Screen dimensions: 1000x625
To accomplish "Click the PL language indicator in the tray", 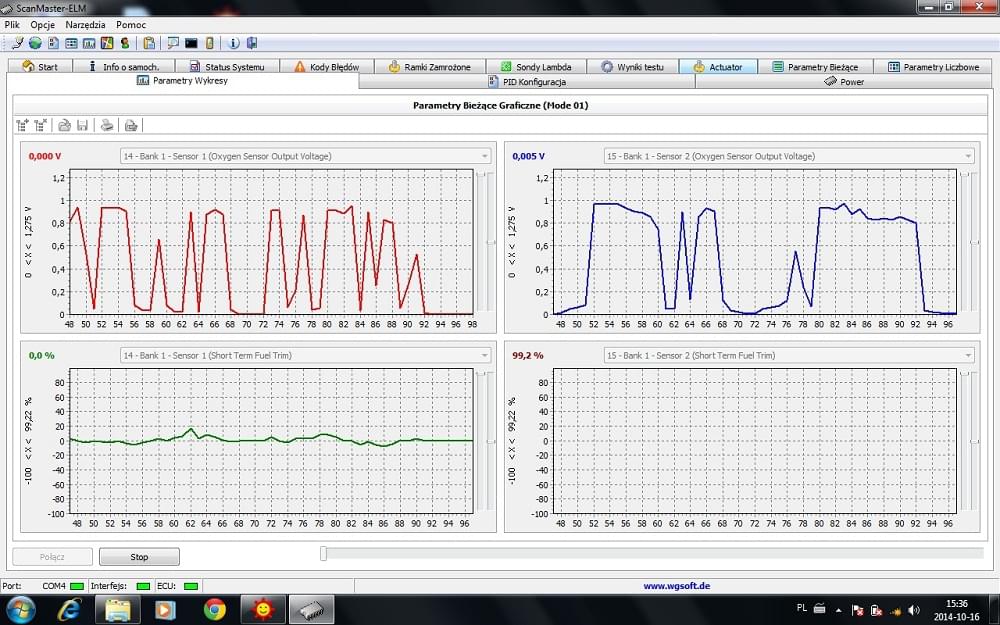I will click(x=802, y=608).
